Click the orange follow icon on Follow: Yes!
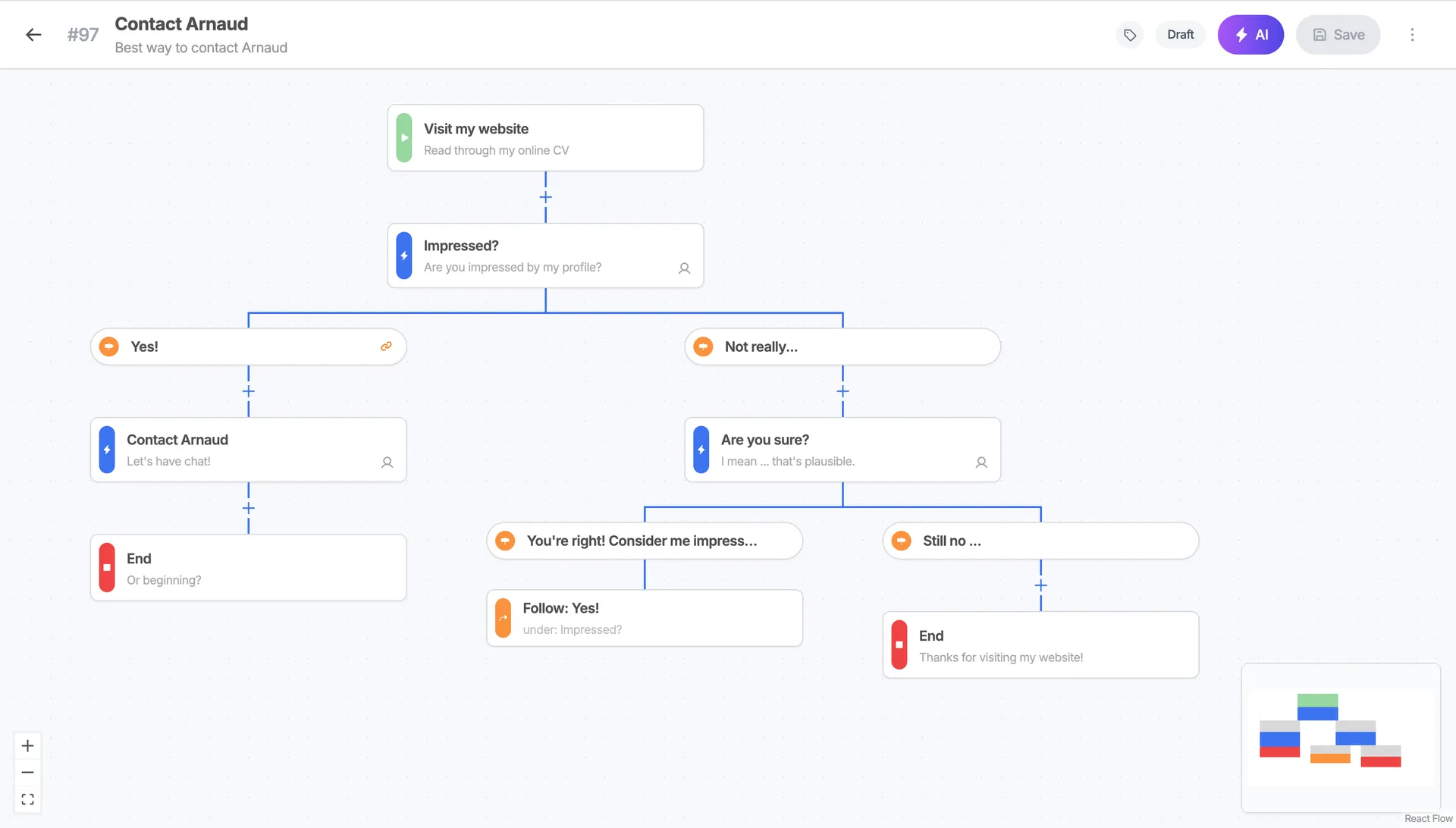1456x828 pixels. pos(503,618)
